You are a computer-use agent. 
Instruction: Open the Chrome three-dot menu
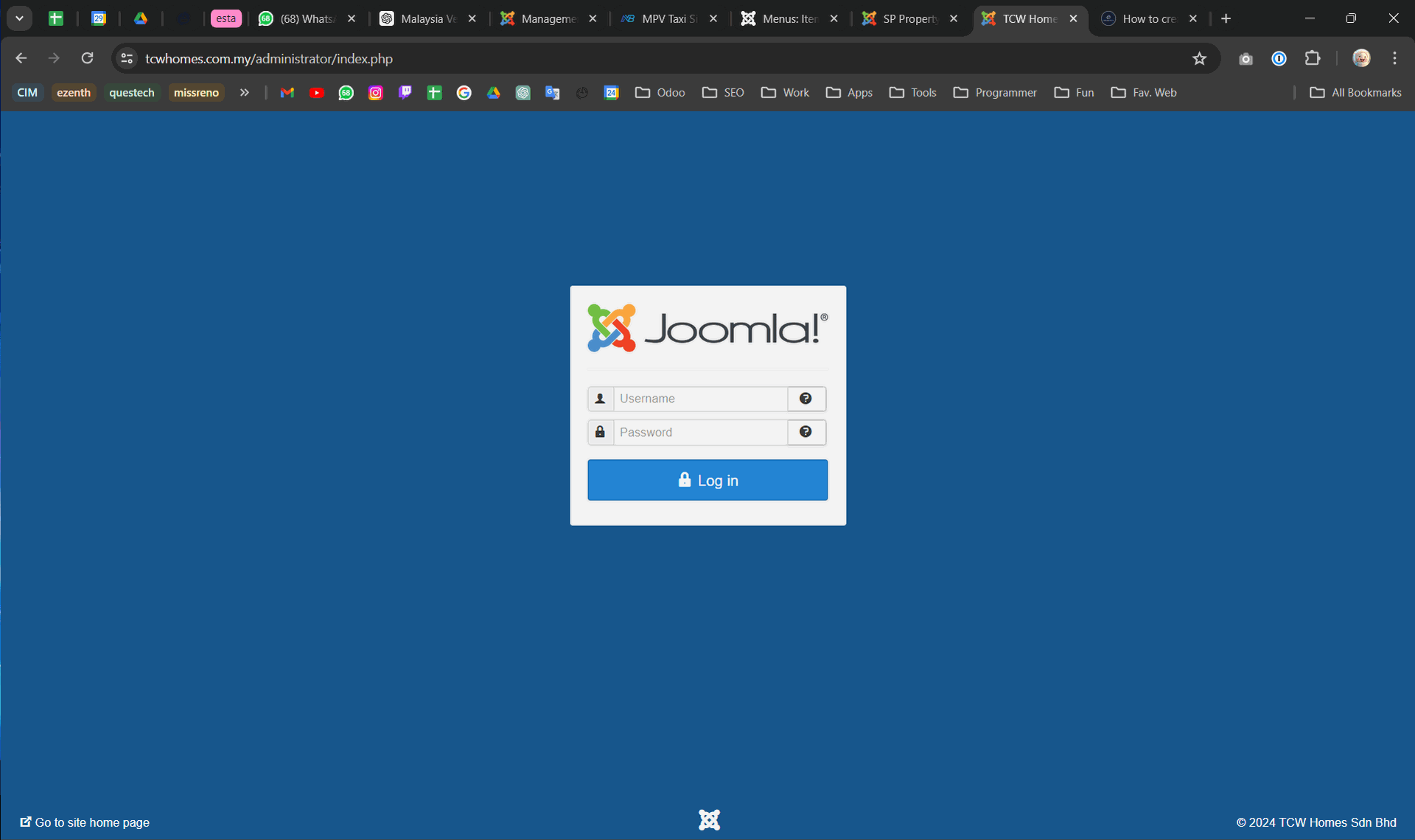click(1394, 58)
